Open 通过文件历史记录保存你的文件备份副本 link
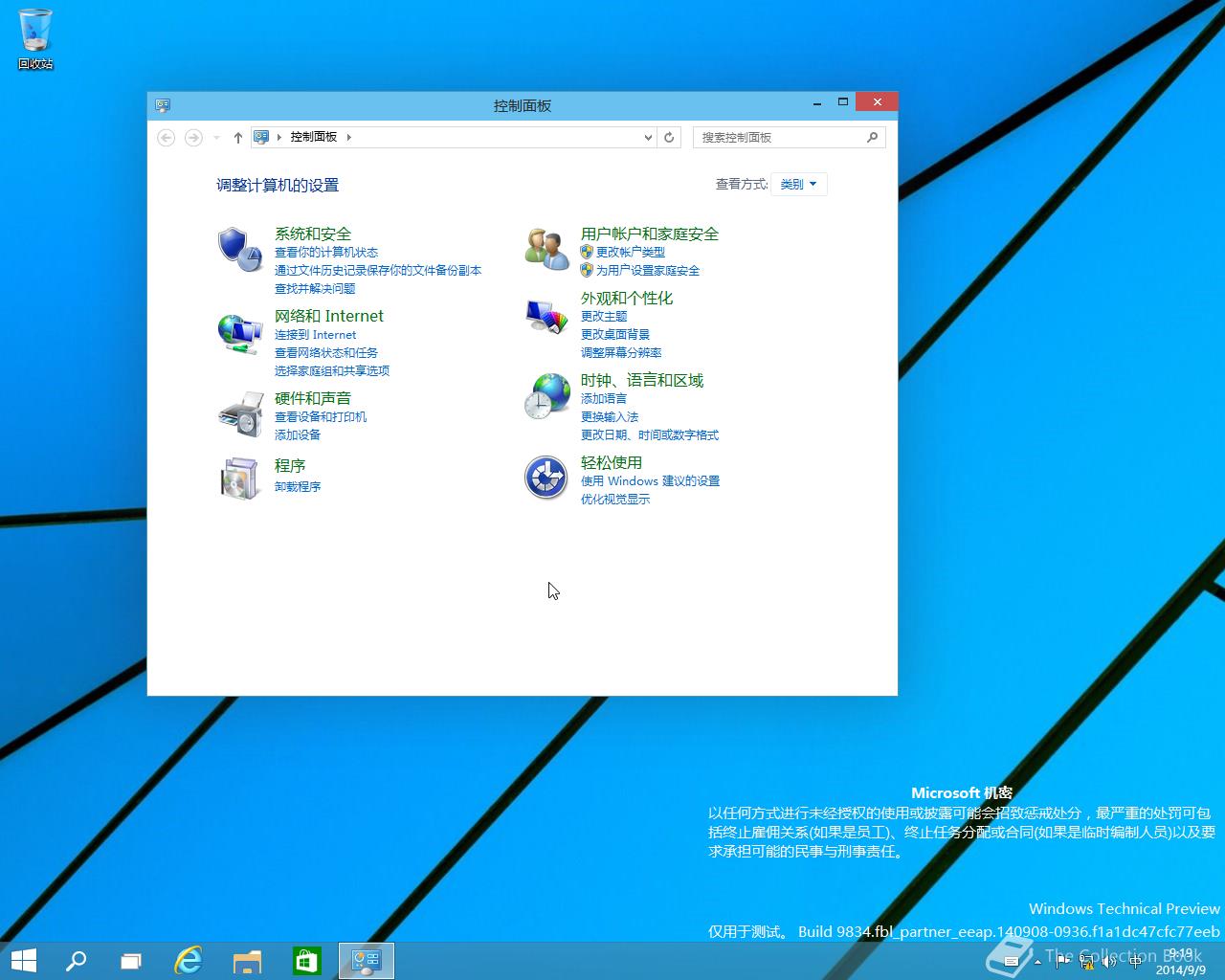This screenshot has width=1225, height=980. pos(378,270)
